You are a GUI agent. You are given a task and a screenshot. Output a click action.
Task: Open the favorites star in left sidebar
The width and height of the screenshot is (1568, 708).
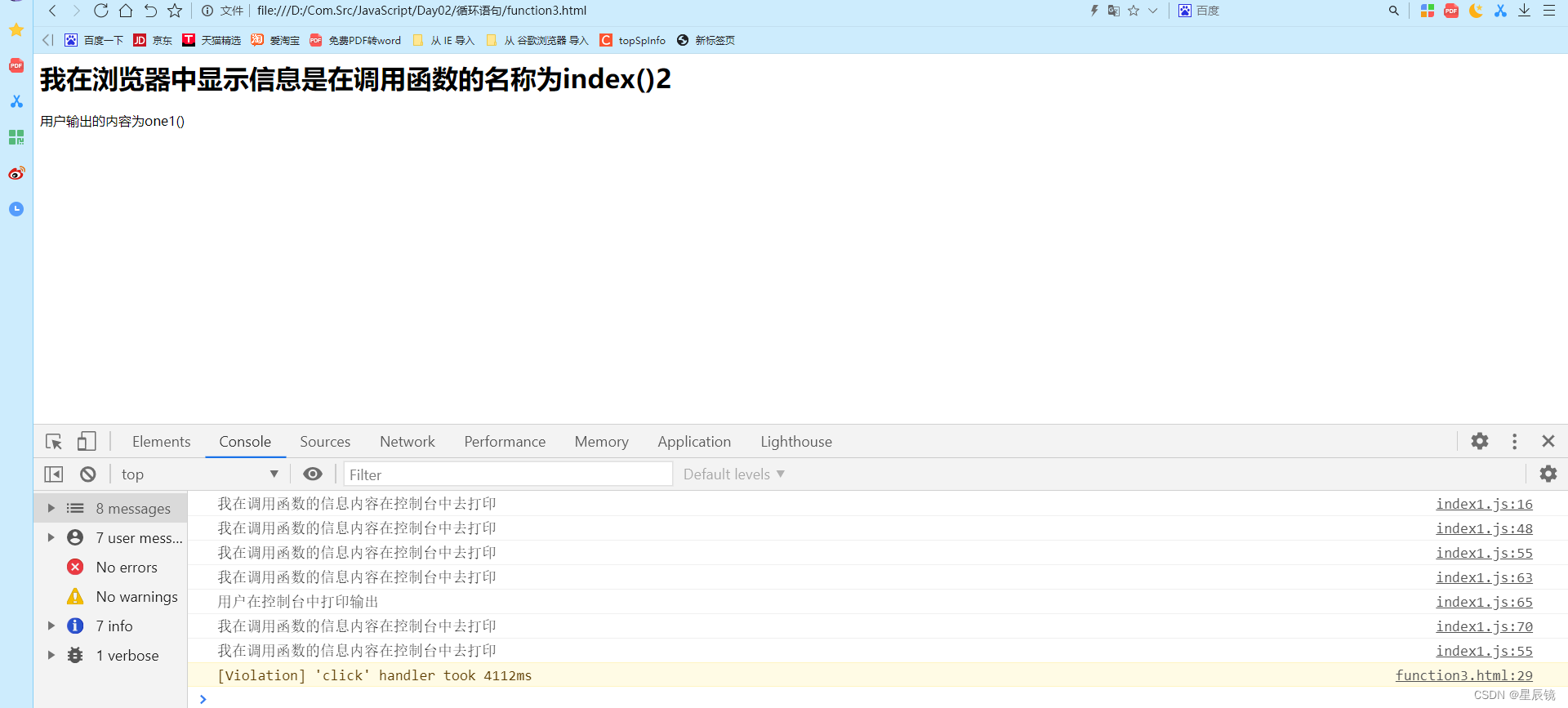(x=16, y=30)
